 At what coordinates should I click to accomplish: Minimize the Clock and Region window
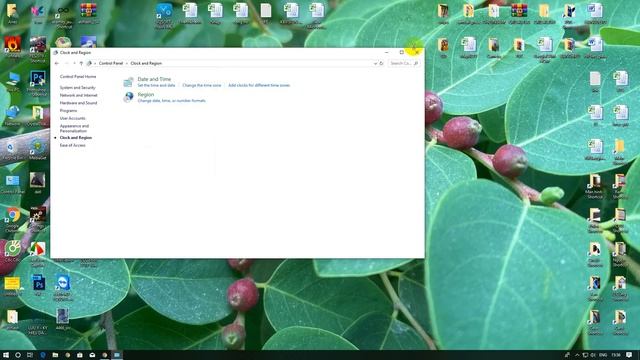coord(387,52)
